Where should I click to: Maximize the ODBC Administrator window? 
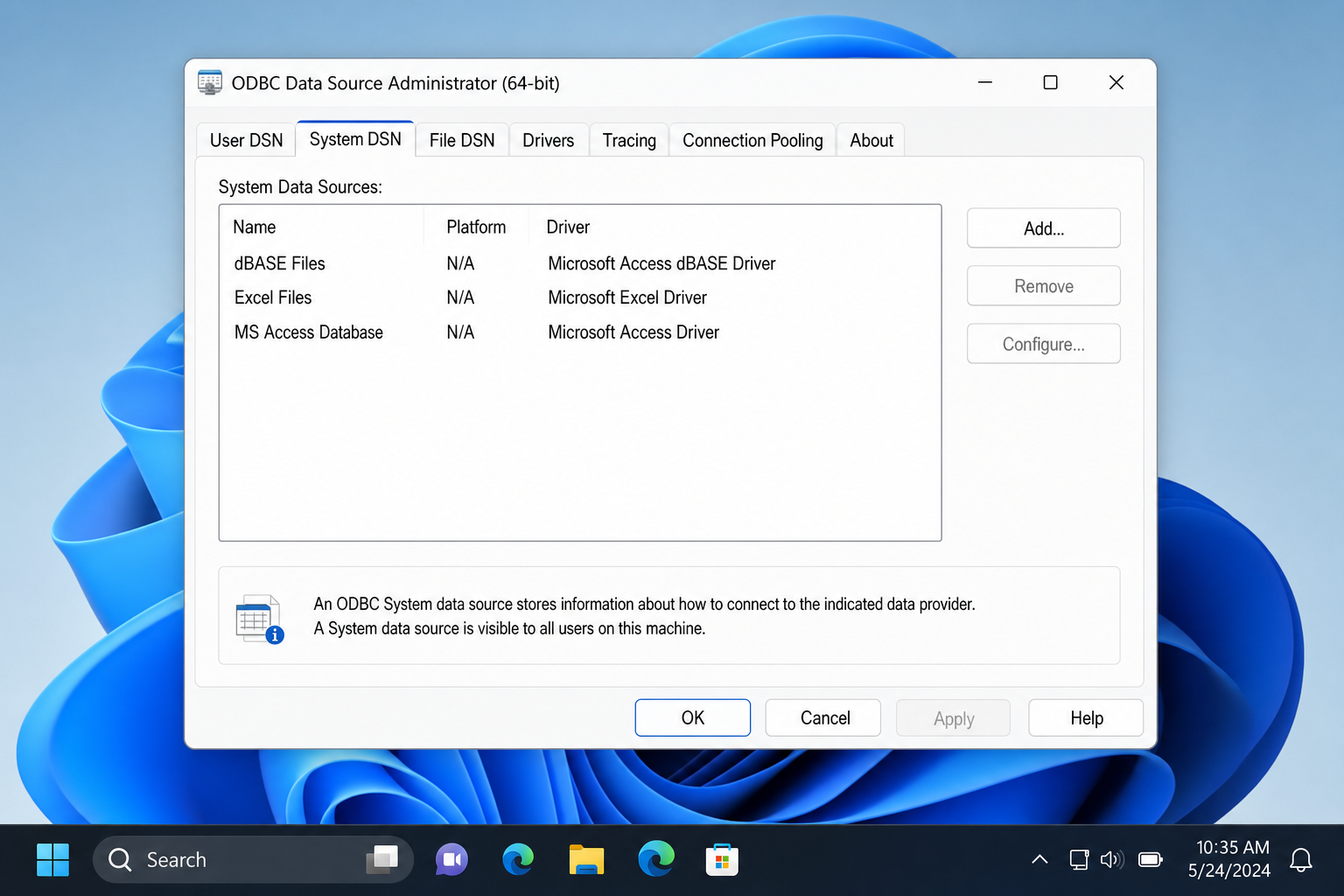coord(1051,82)
